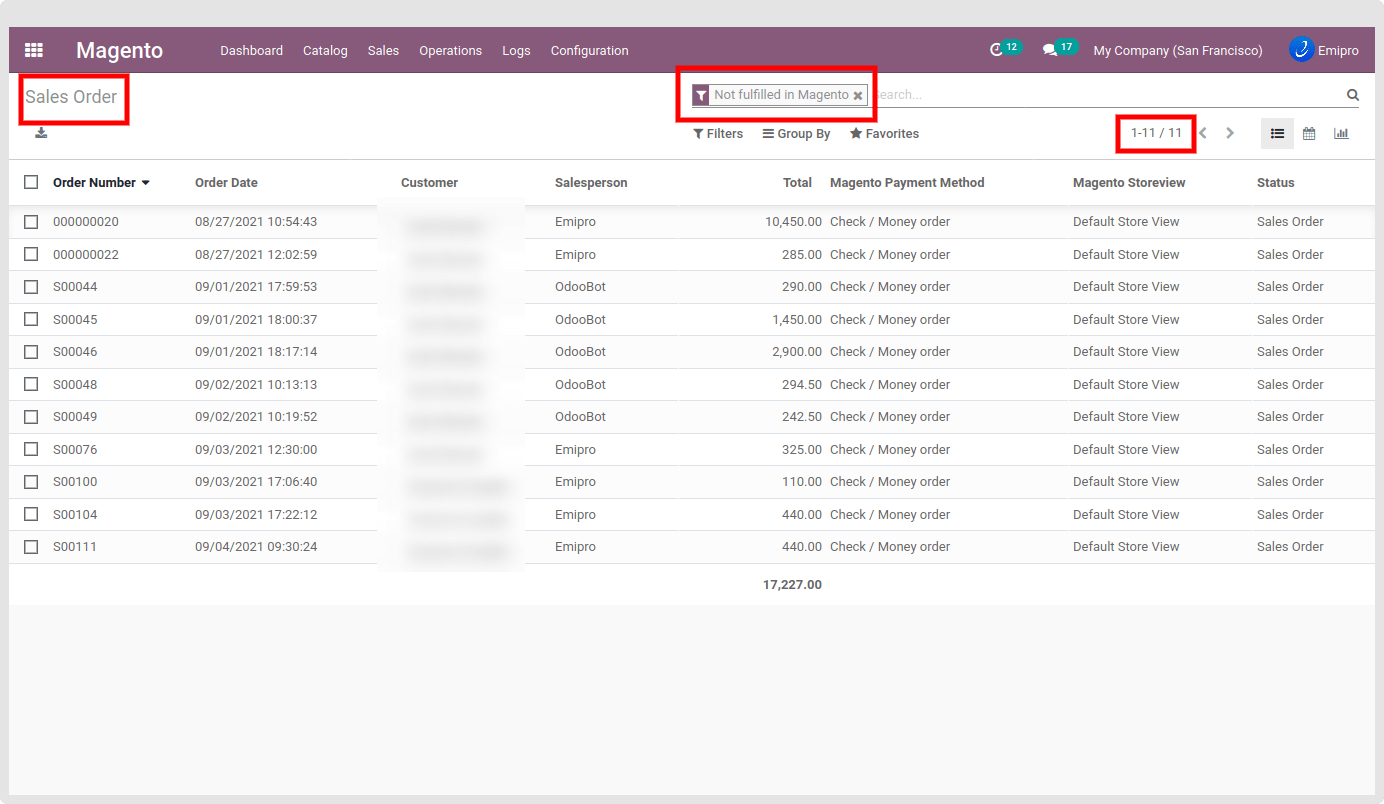Check the box for order 000000020
The height and width of the screenshot is (804, 1384).
(31, 222)
